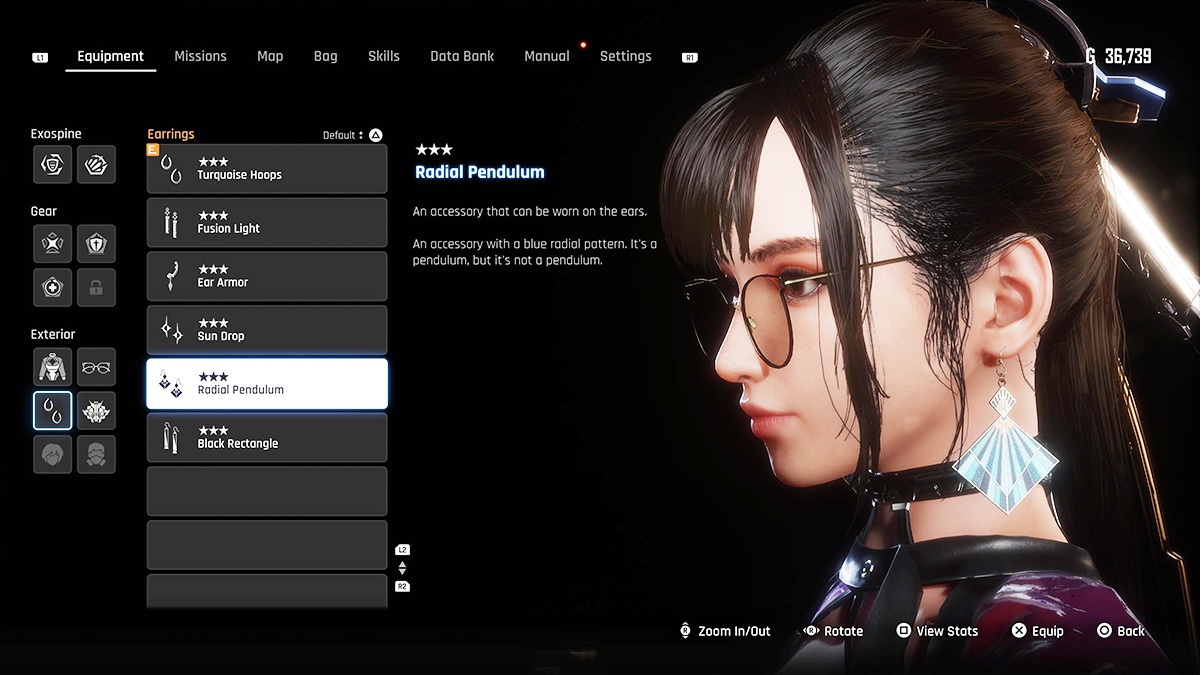
Task: Select the Black Rectangle earrings
Action: click(x=267, y=438)
